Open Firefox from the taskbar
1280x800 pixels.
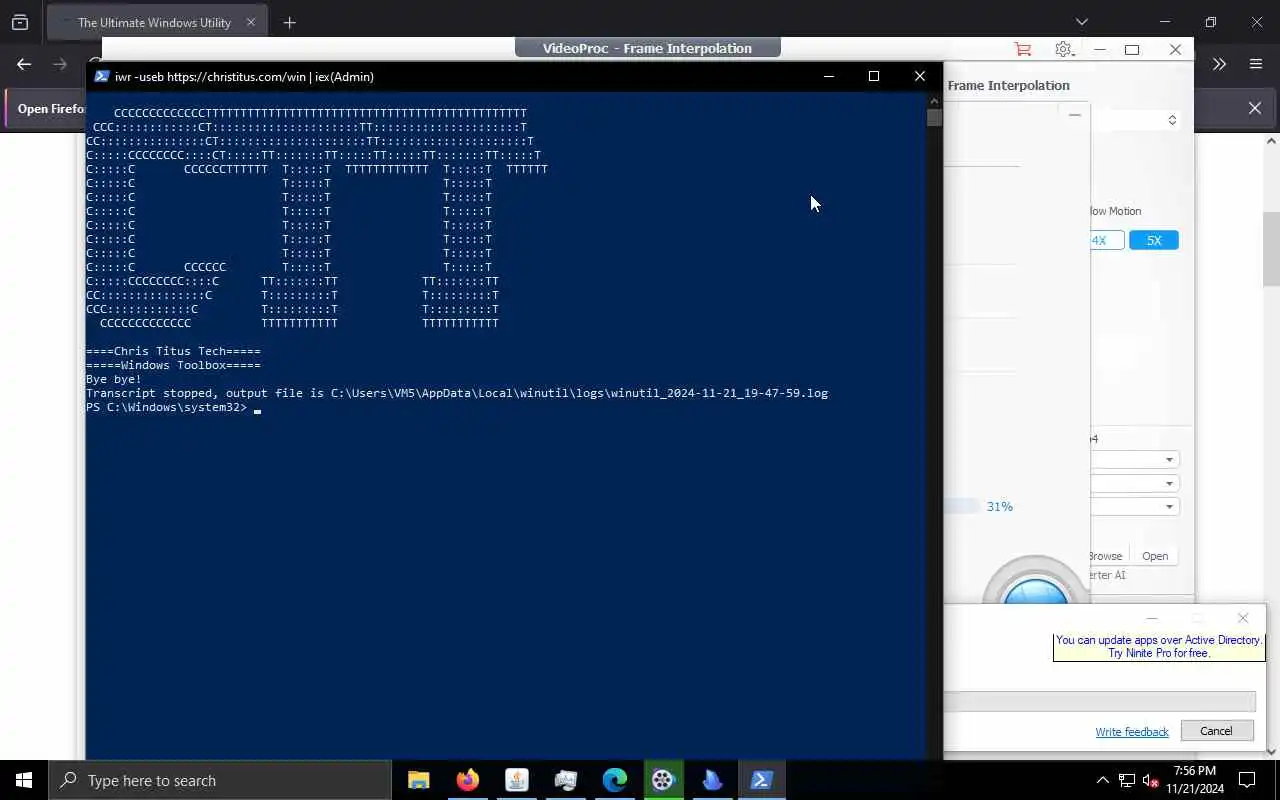pos(468,780)
